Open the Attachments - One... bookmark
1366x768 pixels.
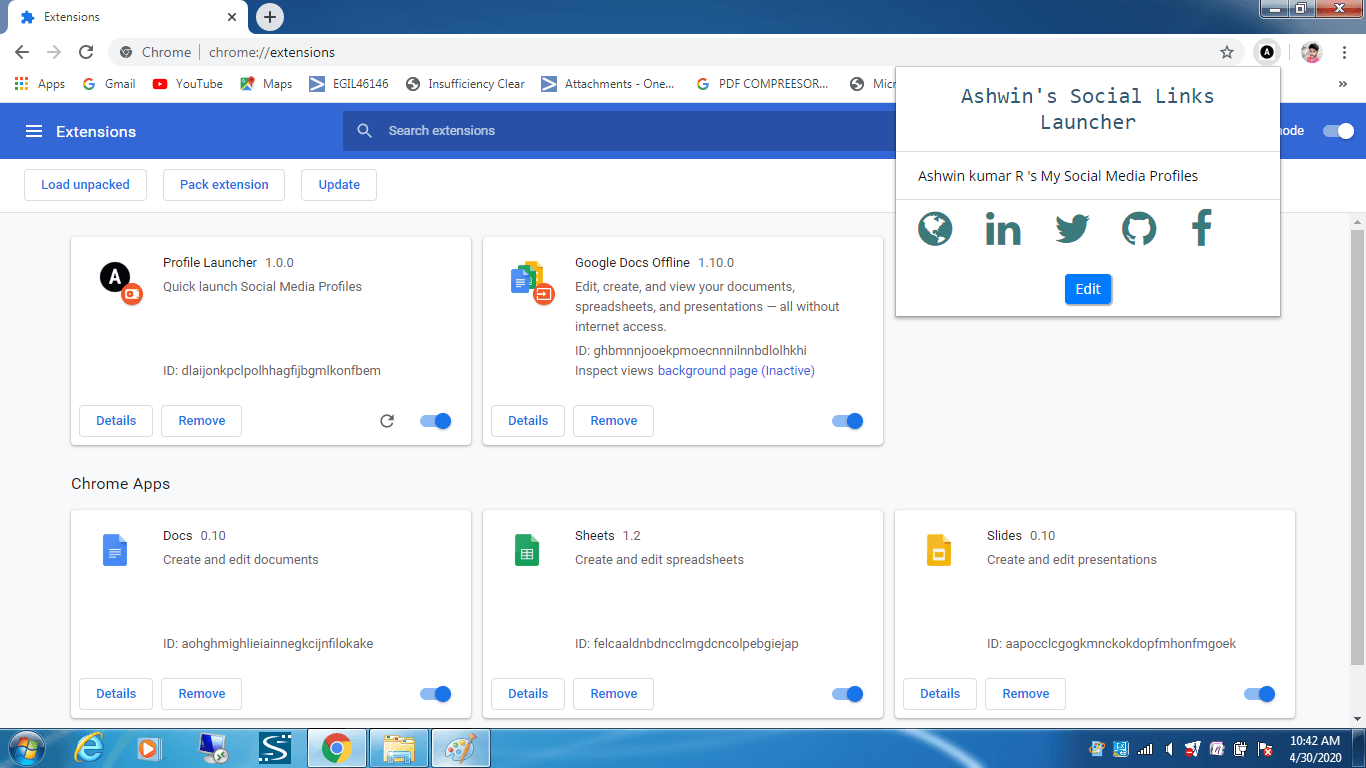click(608, 84)
